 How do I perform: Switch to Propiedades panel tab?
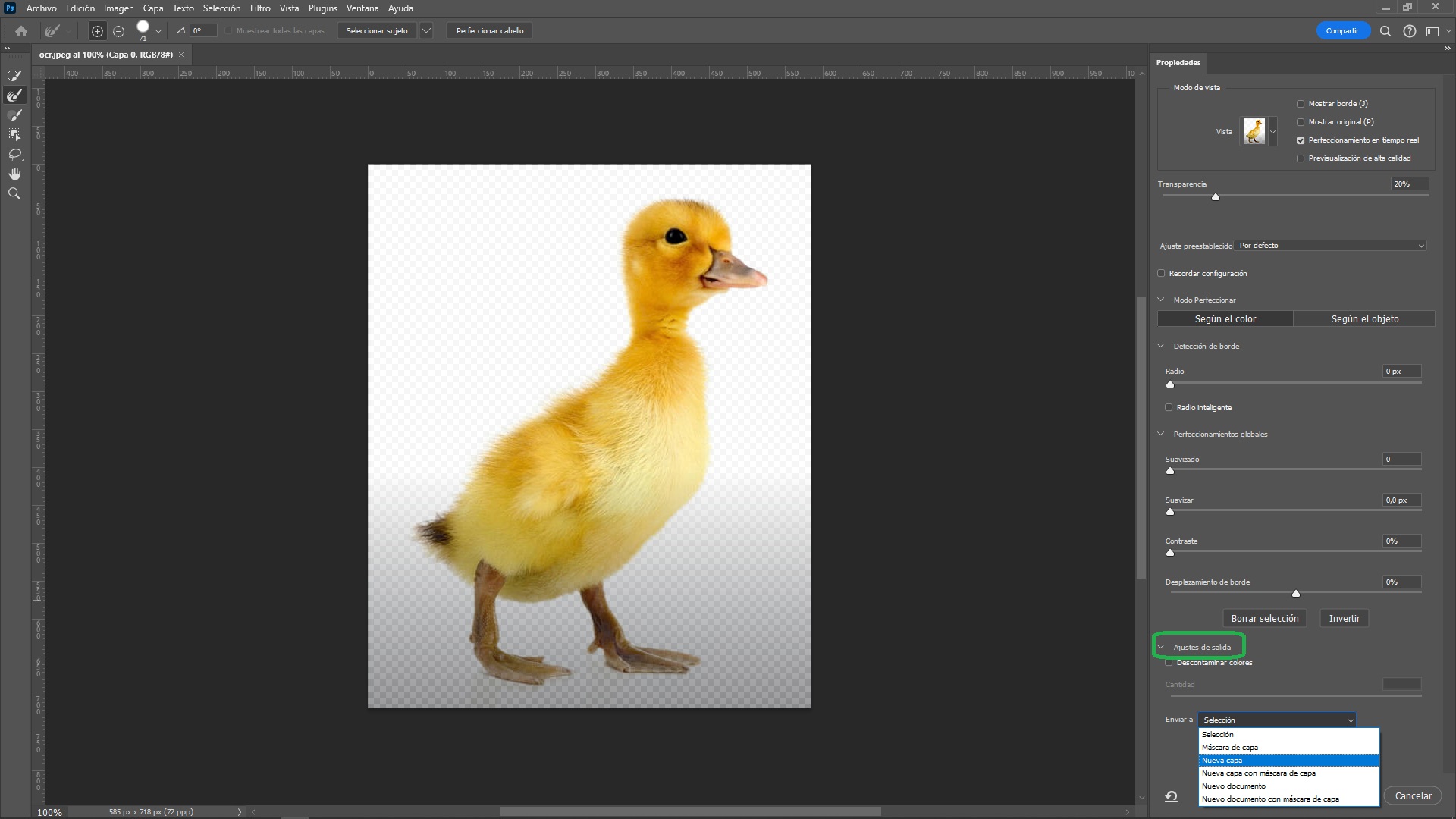1178,63
